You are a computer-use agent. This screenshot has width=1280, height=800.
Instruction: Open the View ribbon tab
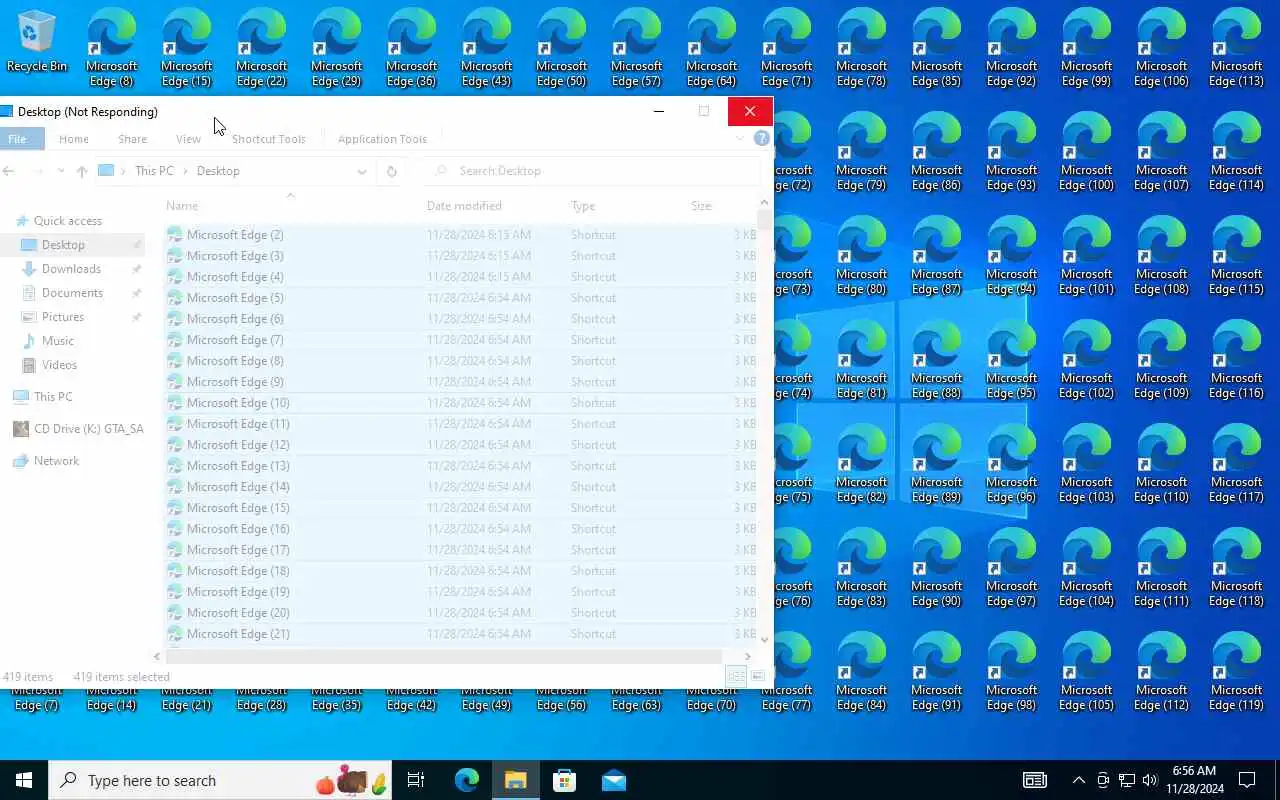pyautogui.click(x=188, y=139)
